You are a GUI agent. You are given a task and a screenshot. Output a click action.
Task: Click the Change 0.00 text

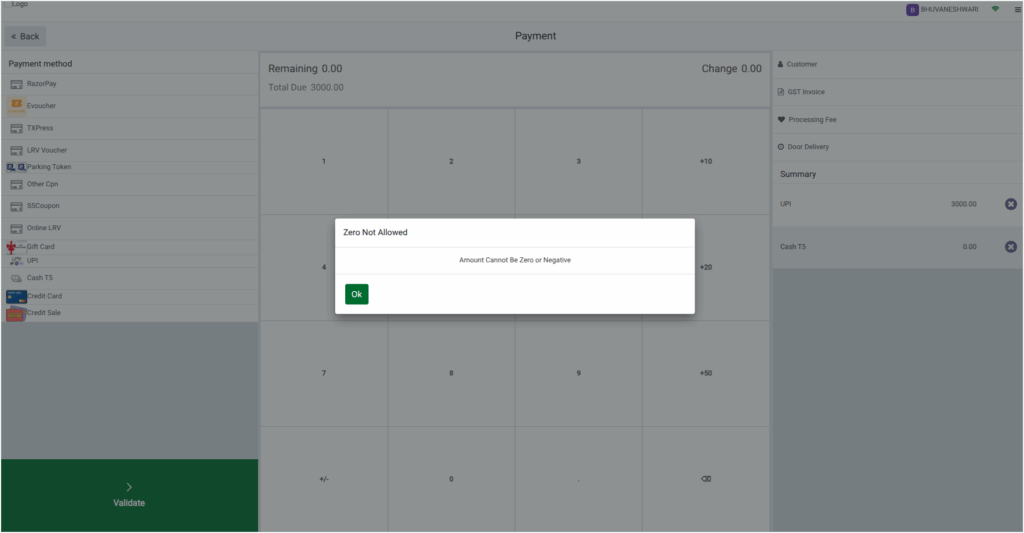731,69
